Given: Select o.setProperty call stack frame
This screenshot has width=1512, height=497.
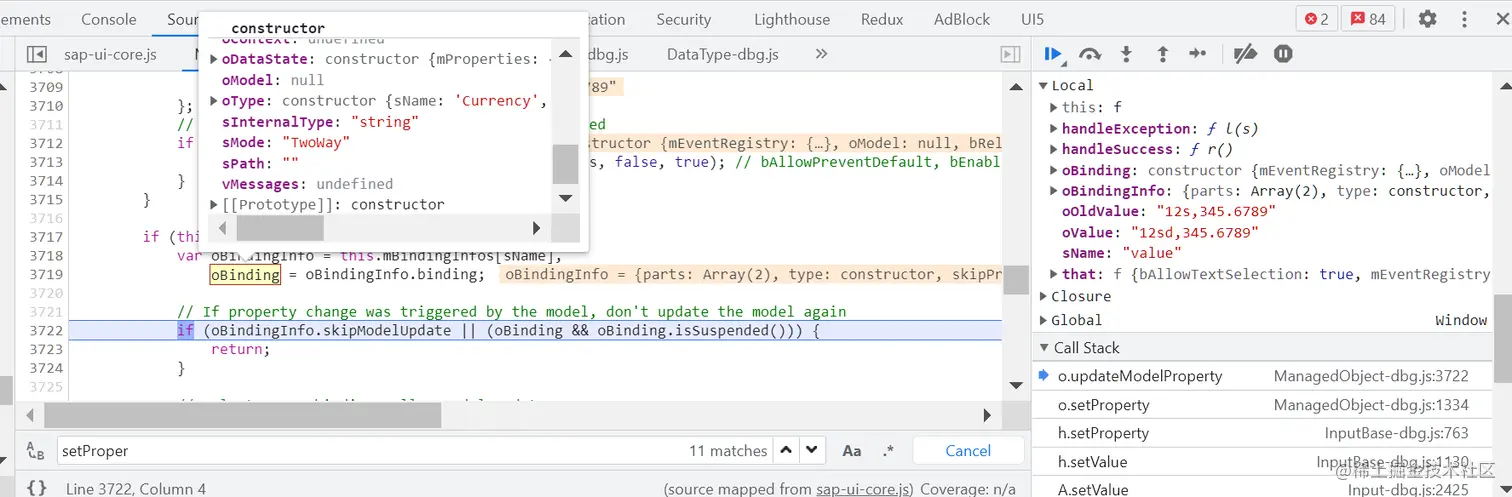Looking at the screenshot, I should (1264, 405).
